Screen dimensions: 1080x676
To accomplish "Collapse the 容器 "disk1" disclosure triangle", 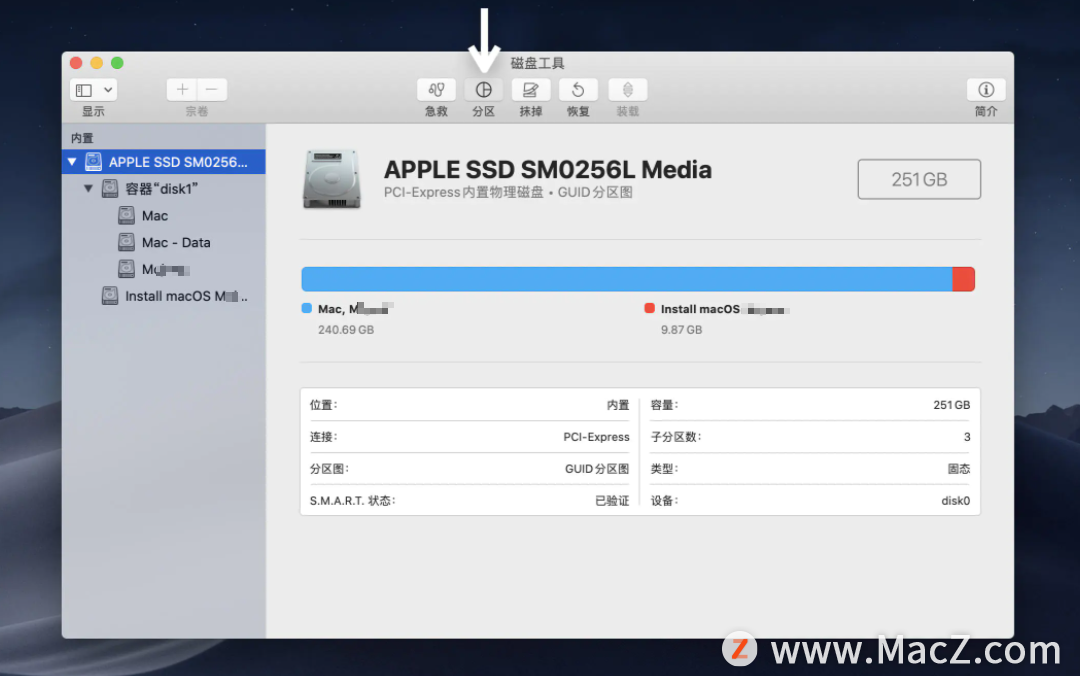I will point(88,188).
